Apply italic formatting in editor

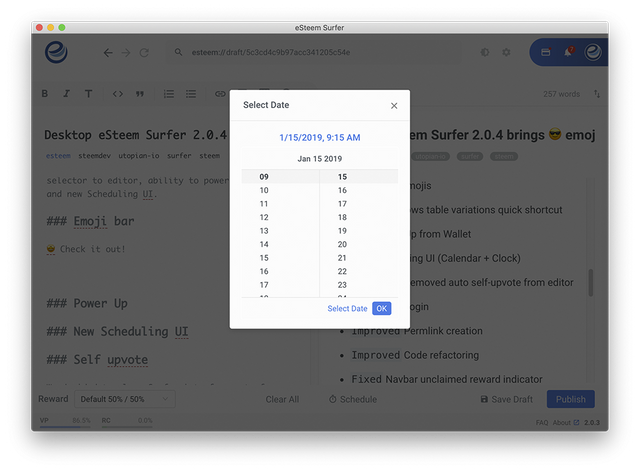(66, 94)
